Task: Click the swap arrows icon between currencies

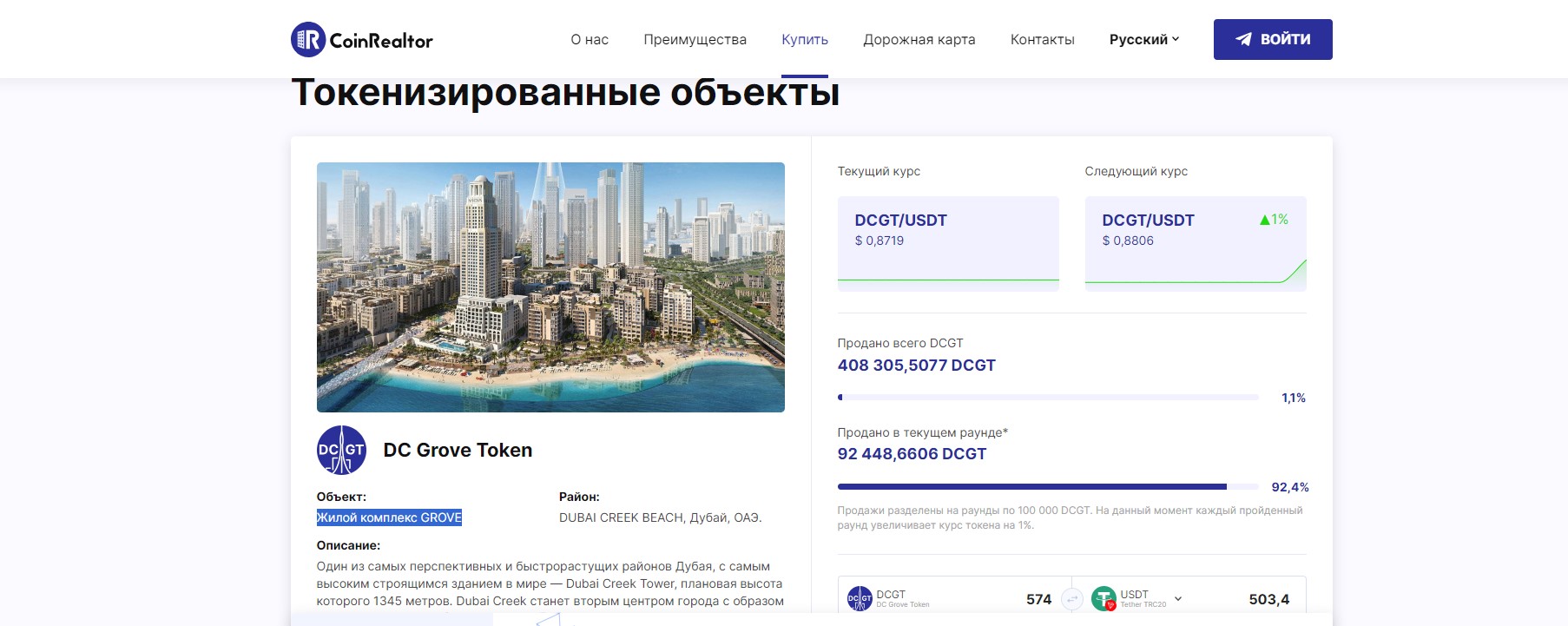Action: (1072, 599)
